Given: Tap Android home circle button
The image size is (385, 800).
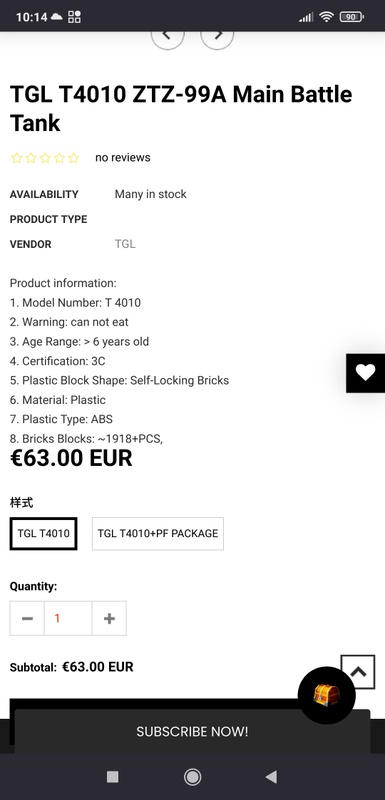Looking at the screenshot, I should (192, 777).
